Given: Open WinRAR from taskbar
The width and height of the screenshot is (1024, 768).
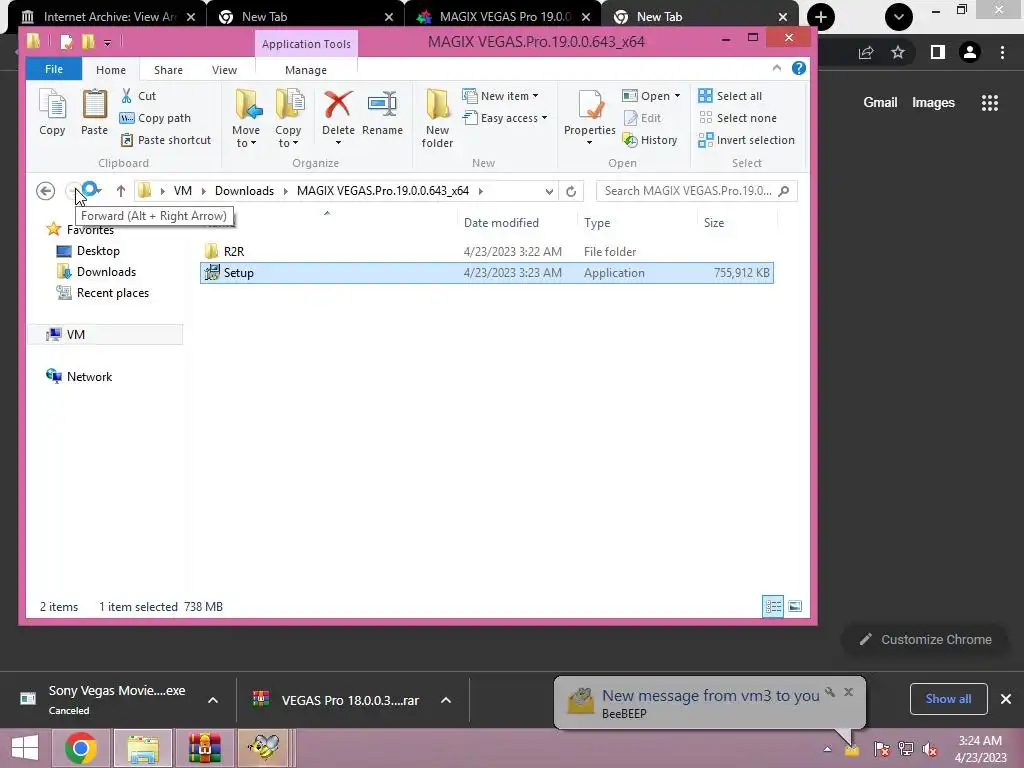Looking at the screenshot, I should 204,748.
